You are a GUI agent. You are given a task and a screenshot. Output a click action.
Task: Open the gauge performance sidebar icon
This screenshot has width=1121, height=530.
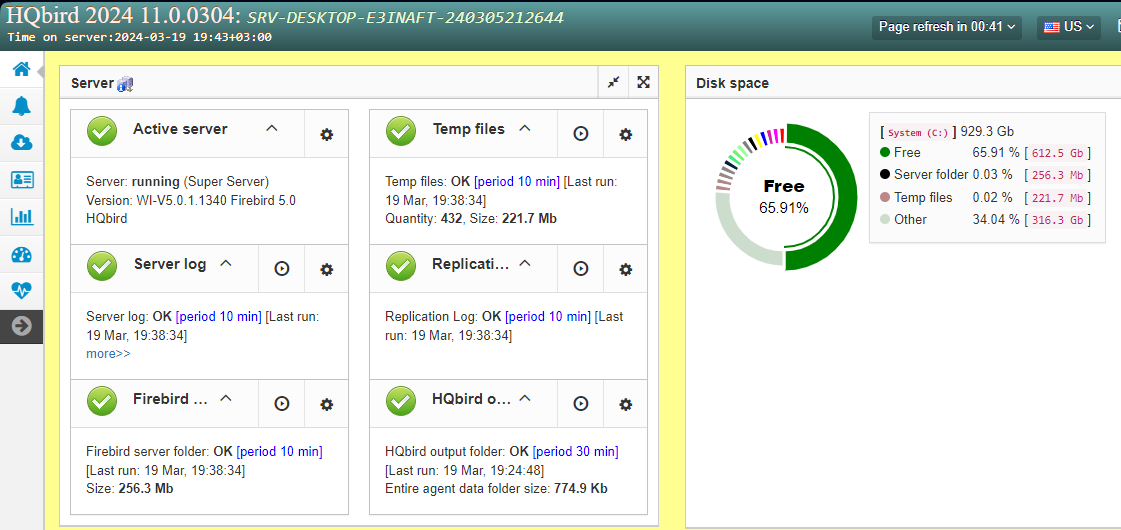tap(21, 254)
